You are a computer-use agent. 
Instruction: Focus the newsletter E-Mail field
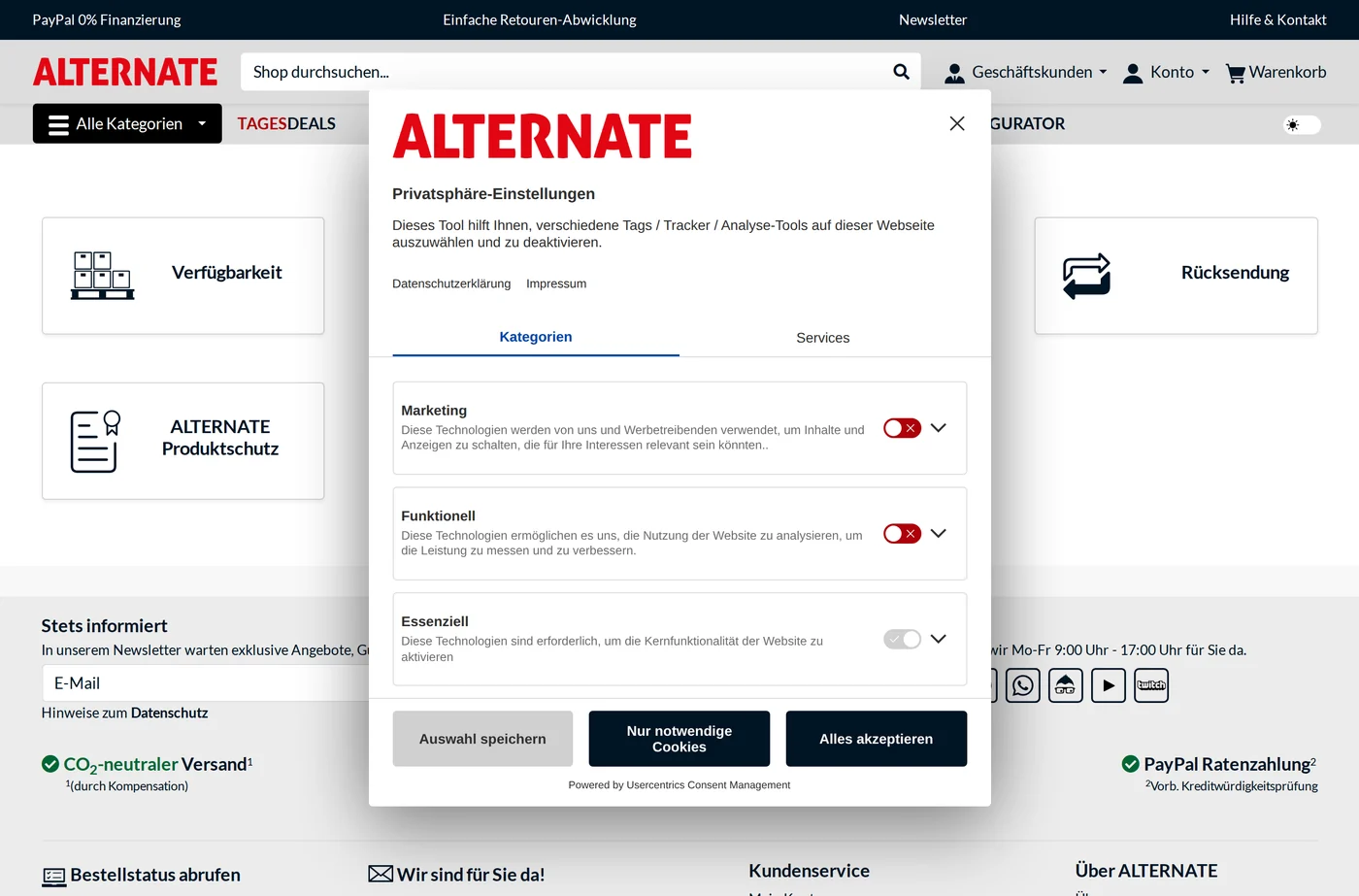pyautogui.click(x=206, y=683)
